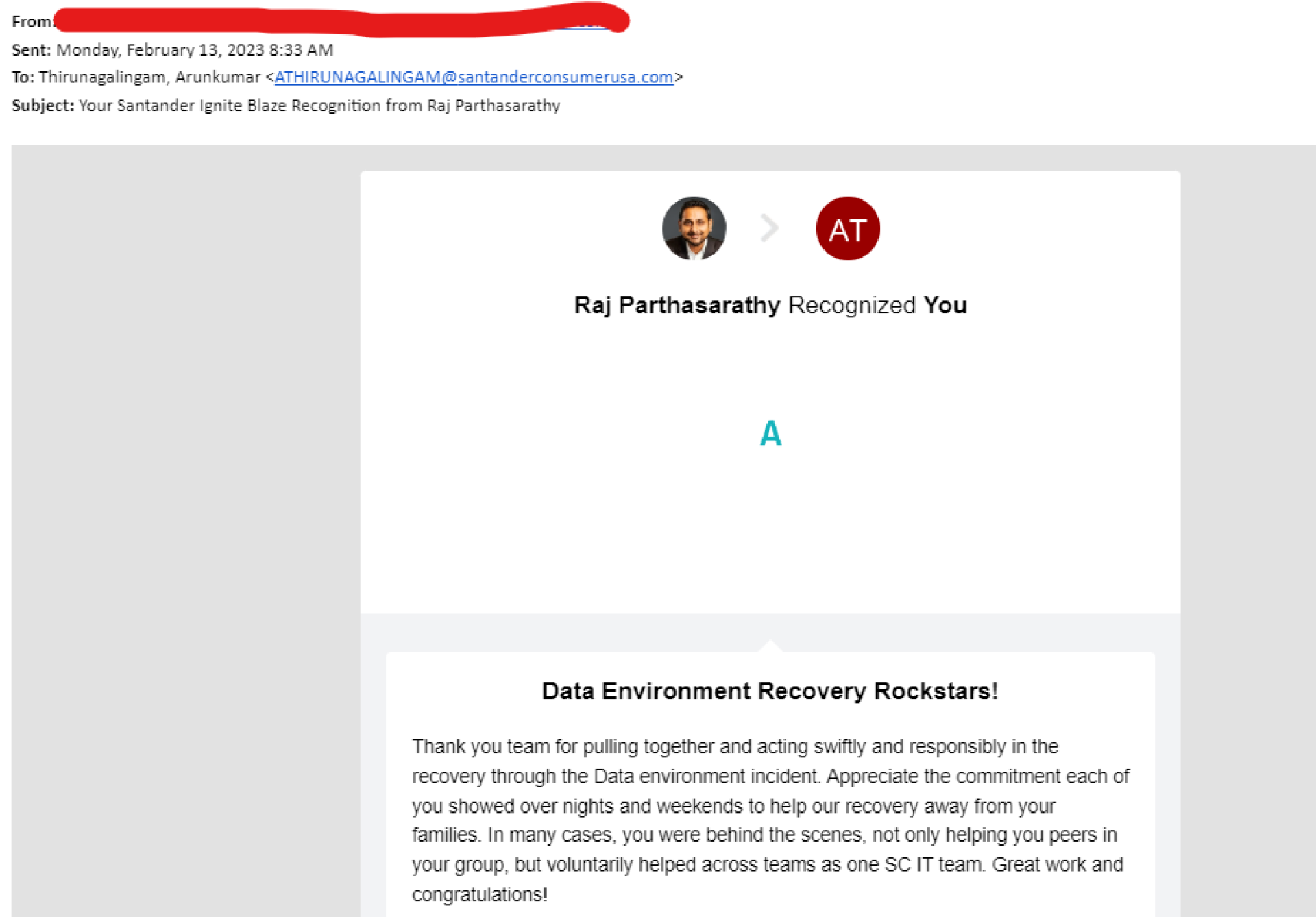Click the "To:" header label
1316x917 pixels.
coord(23,77)
